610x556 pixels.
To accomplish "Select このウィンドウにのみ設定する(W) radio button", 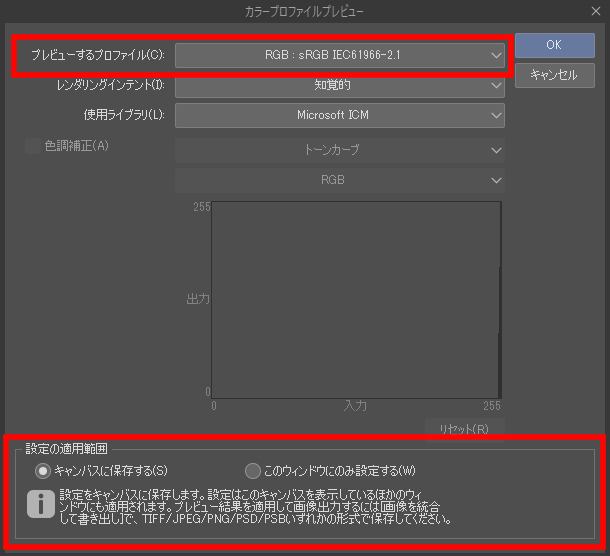I will pyautogui.click(x=253, y=471).
